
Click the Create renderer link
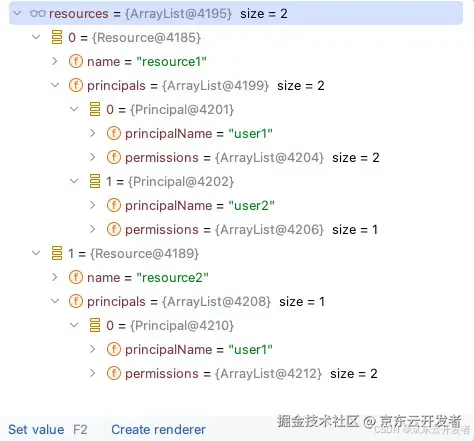158,429
